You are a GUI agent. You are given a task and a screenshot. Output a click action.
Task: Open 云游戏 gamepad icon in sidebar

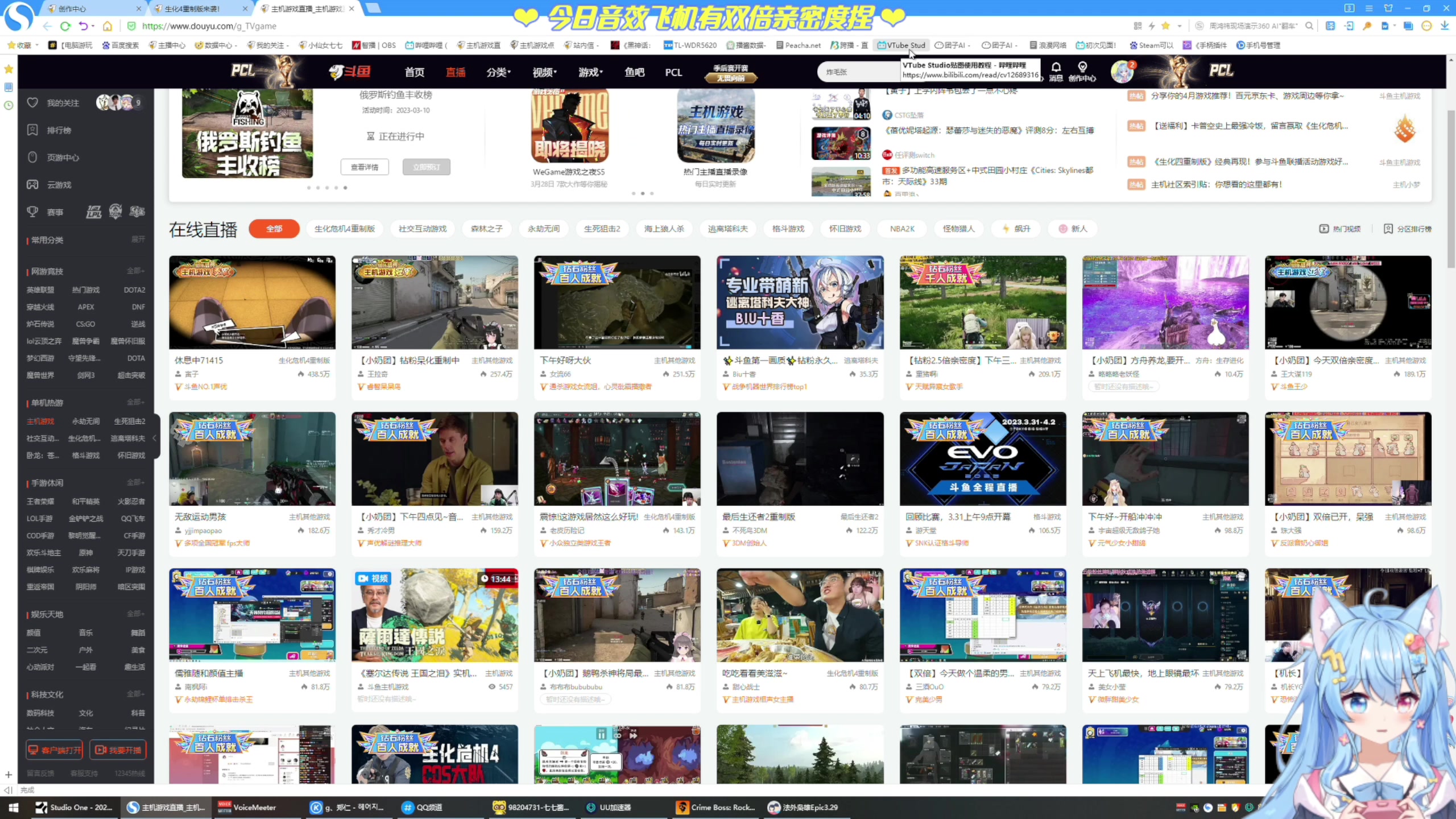coord(32,185)
